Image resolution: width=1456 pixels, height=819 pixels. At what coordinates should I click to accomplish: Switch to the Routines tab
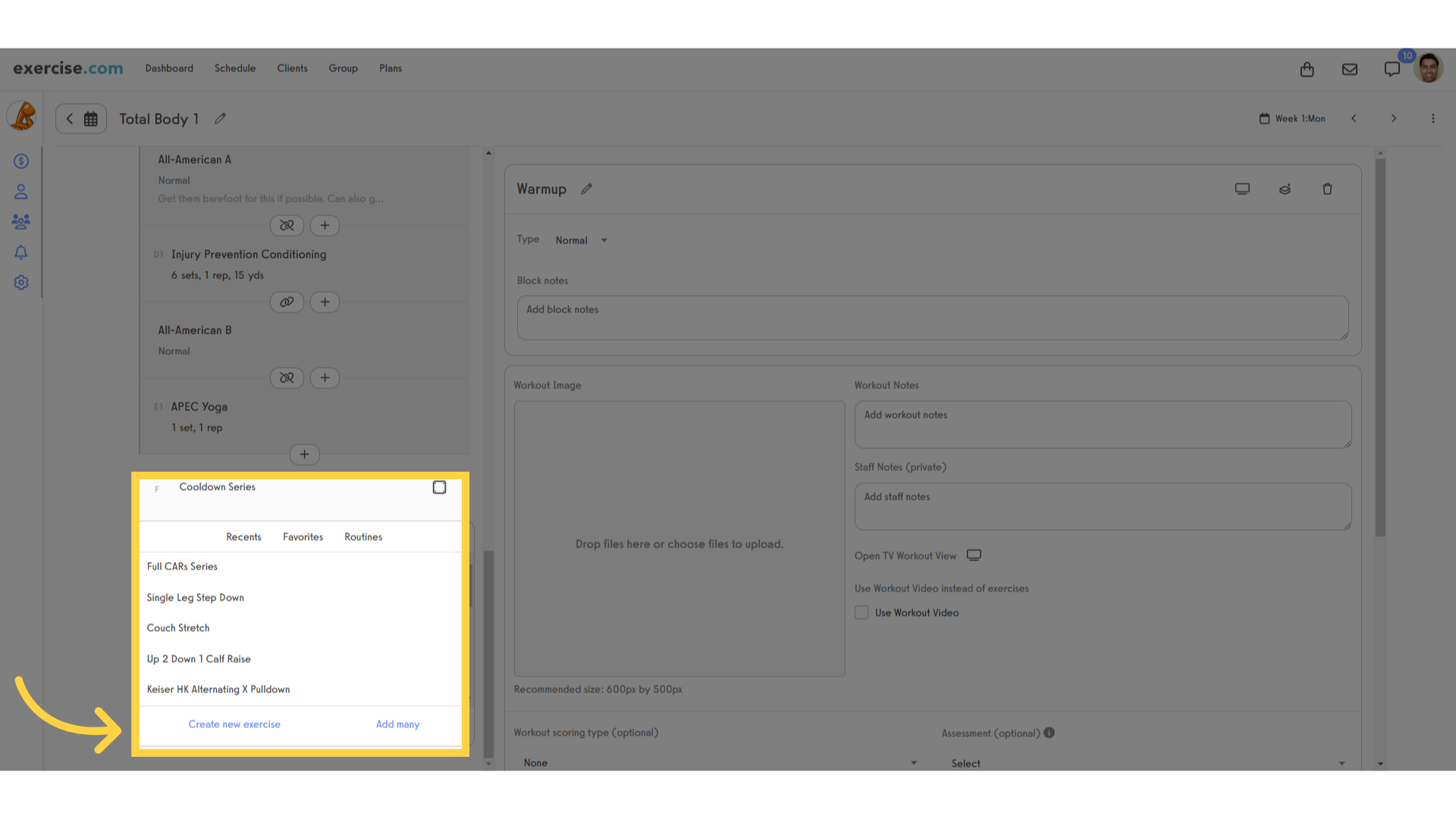[x=363, y=537]
